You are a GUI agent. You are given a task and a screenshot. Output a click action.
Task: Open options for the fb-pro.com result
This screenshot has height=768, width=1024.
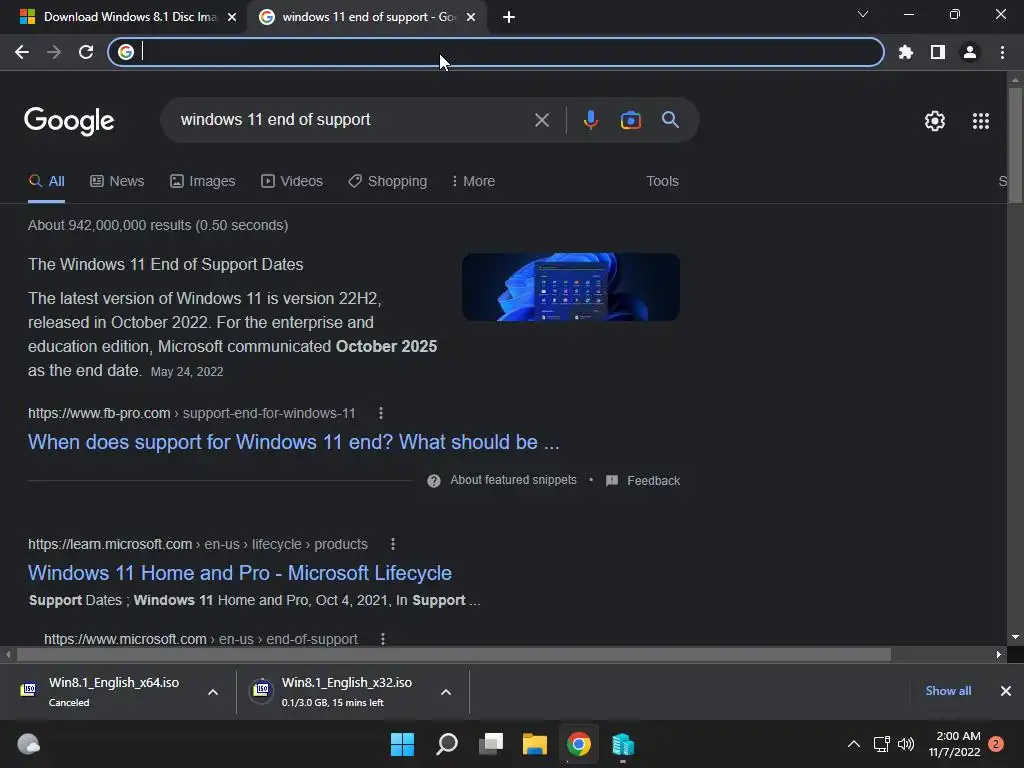[x=381, y=413]
